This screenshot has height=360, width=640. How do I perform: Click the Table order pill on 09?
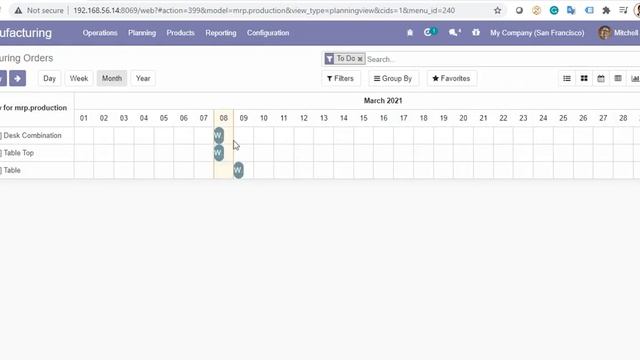(x=239, y=170)
